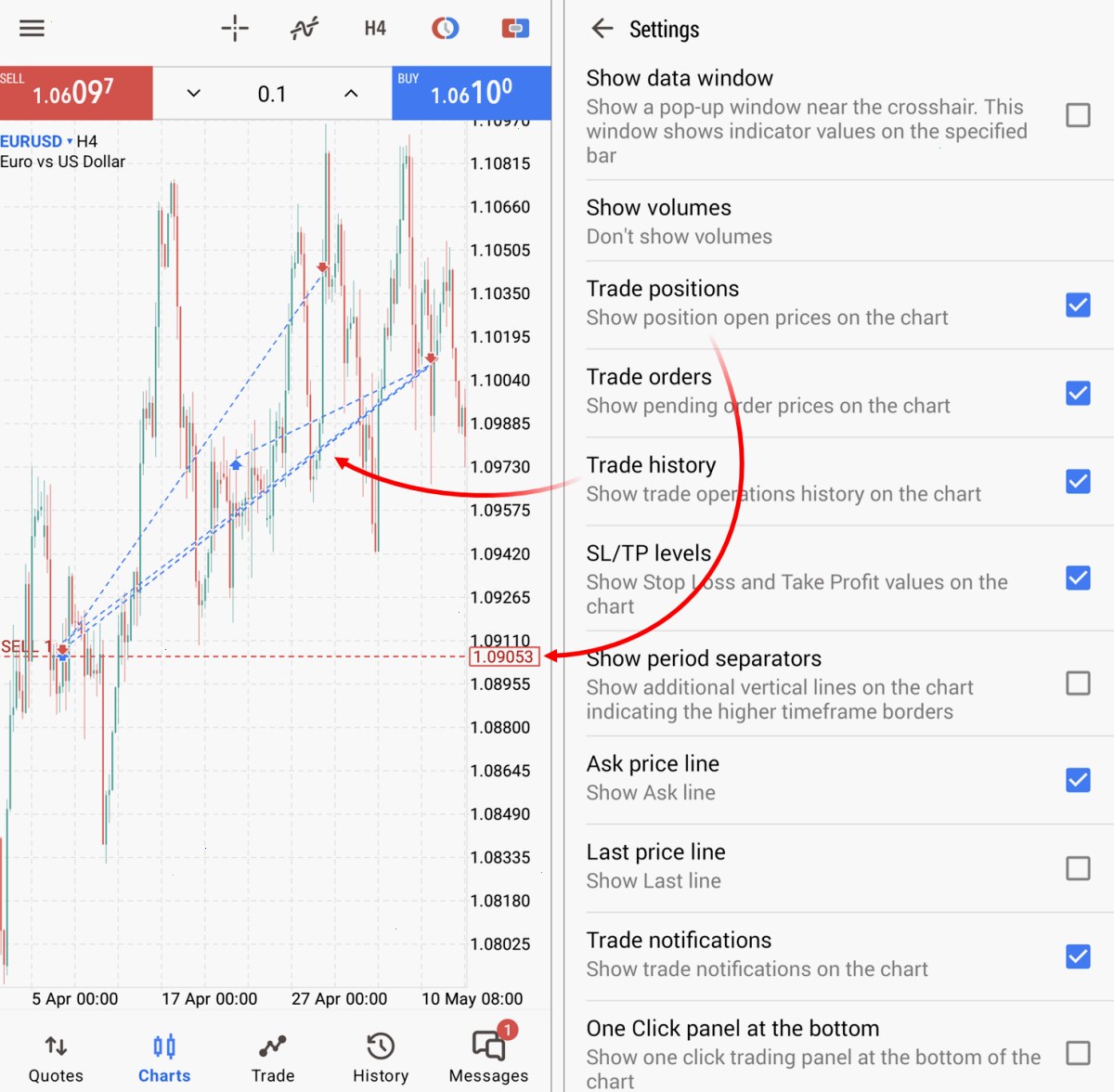Open the new order chat icon
The height and width of the screenshot is (1092, 1114).
pyautogui.click(x=515, y=28)
